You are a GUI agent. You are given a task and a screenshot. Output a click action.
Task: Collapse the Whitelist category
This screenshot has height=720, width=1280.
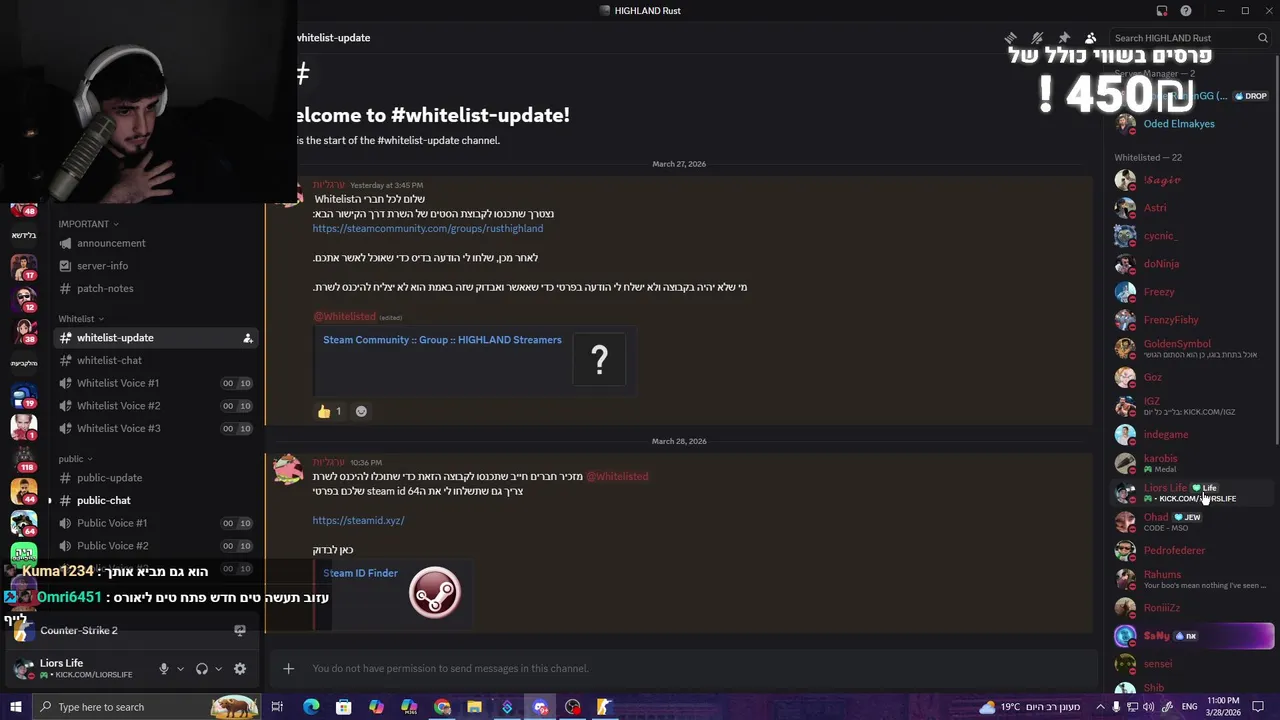click(x=81, y=319)
